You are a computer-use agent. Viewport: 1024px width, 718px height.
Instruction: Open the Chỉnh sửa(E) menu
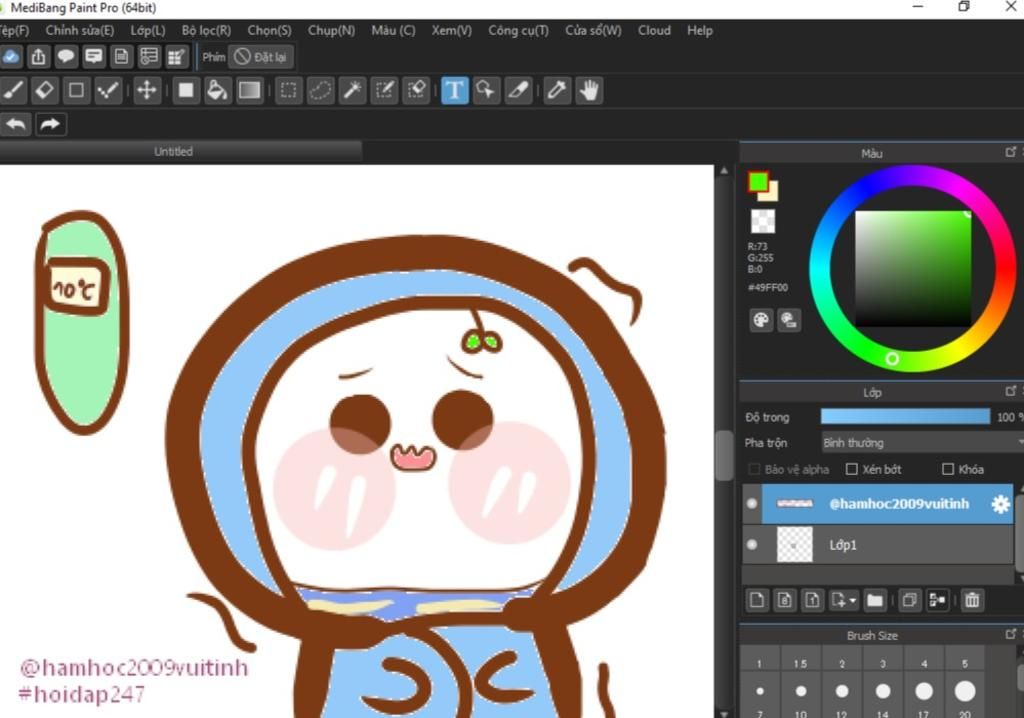(x=80, y=31)
